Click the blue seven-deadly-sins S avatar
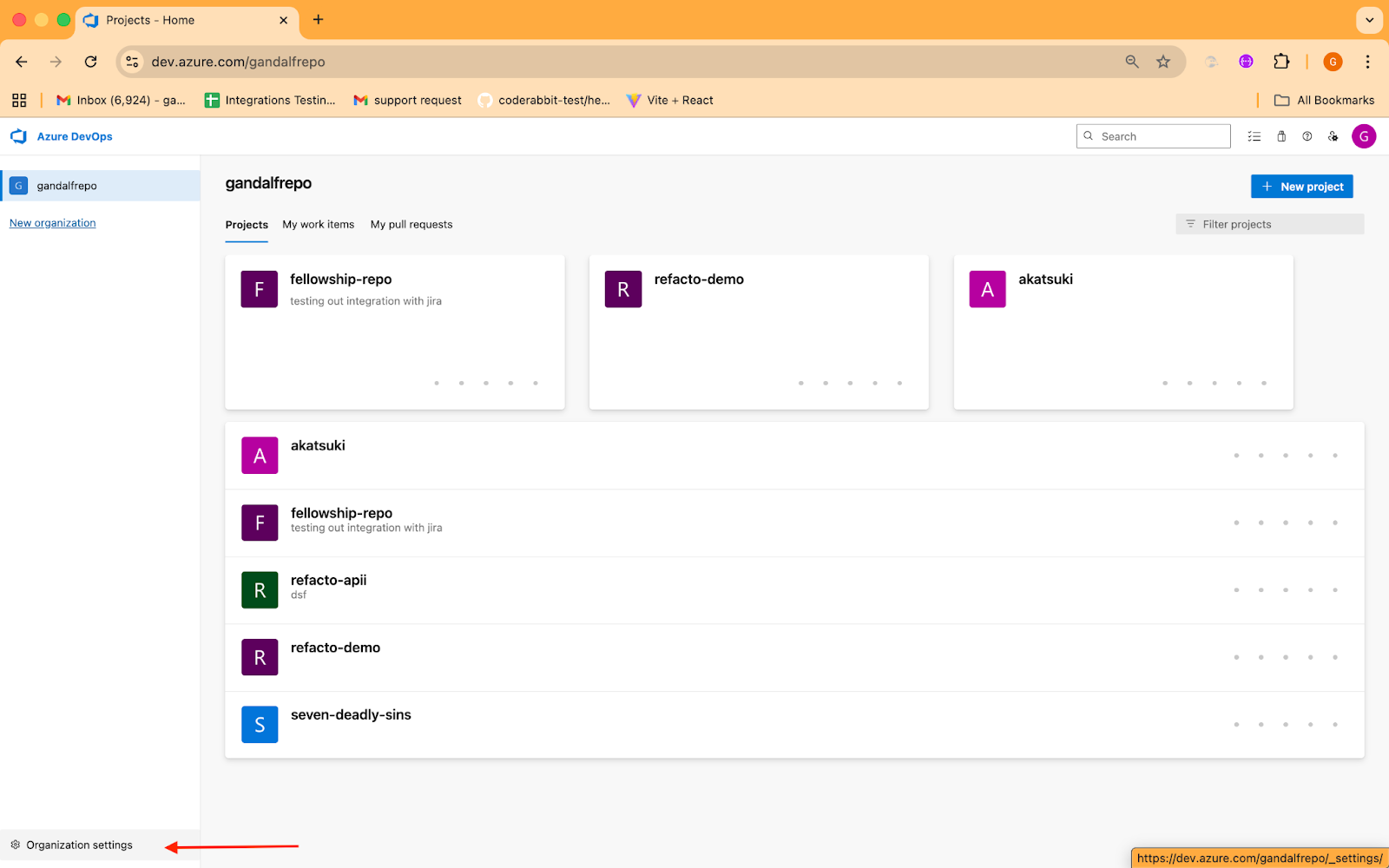 tap(260, 725)
